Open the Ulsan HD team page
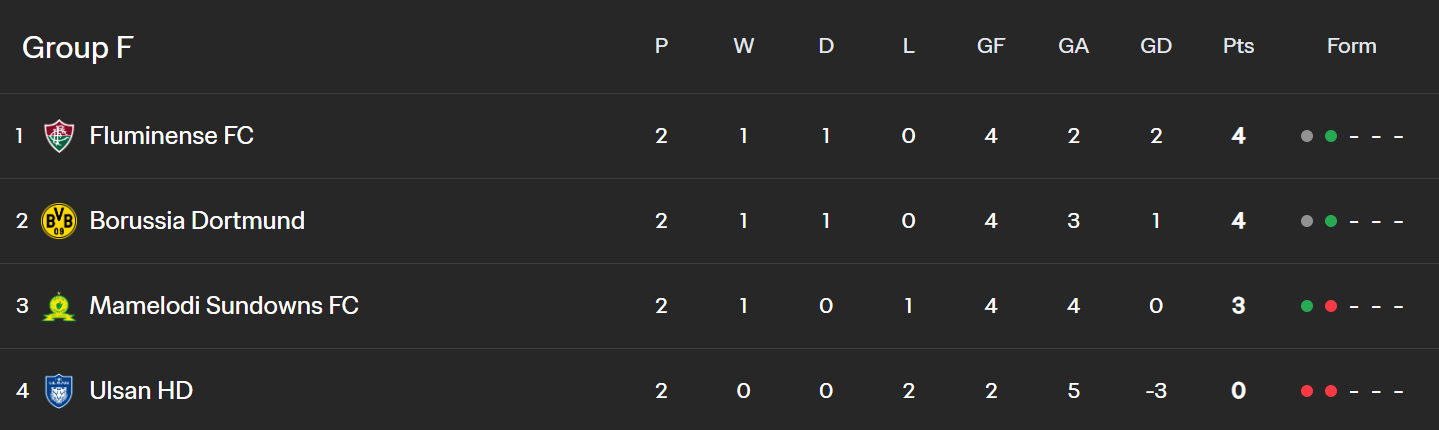Screen dimensions: 1439x430 tap(141, 391)
